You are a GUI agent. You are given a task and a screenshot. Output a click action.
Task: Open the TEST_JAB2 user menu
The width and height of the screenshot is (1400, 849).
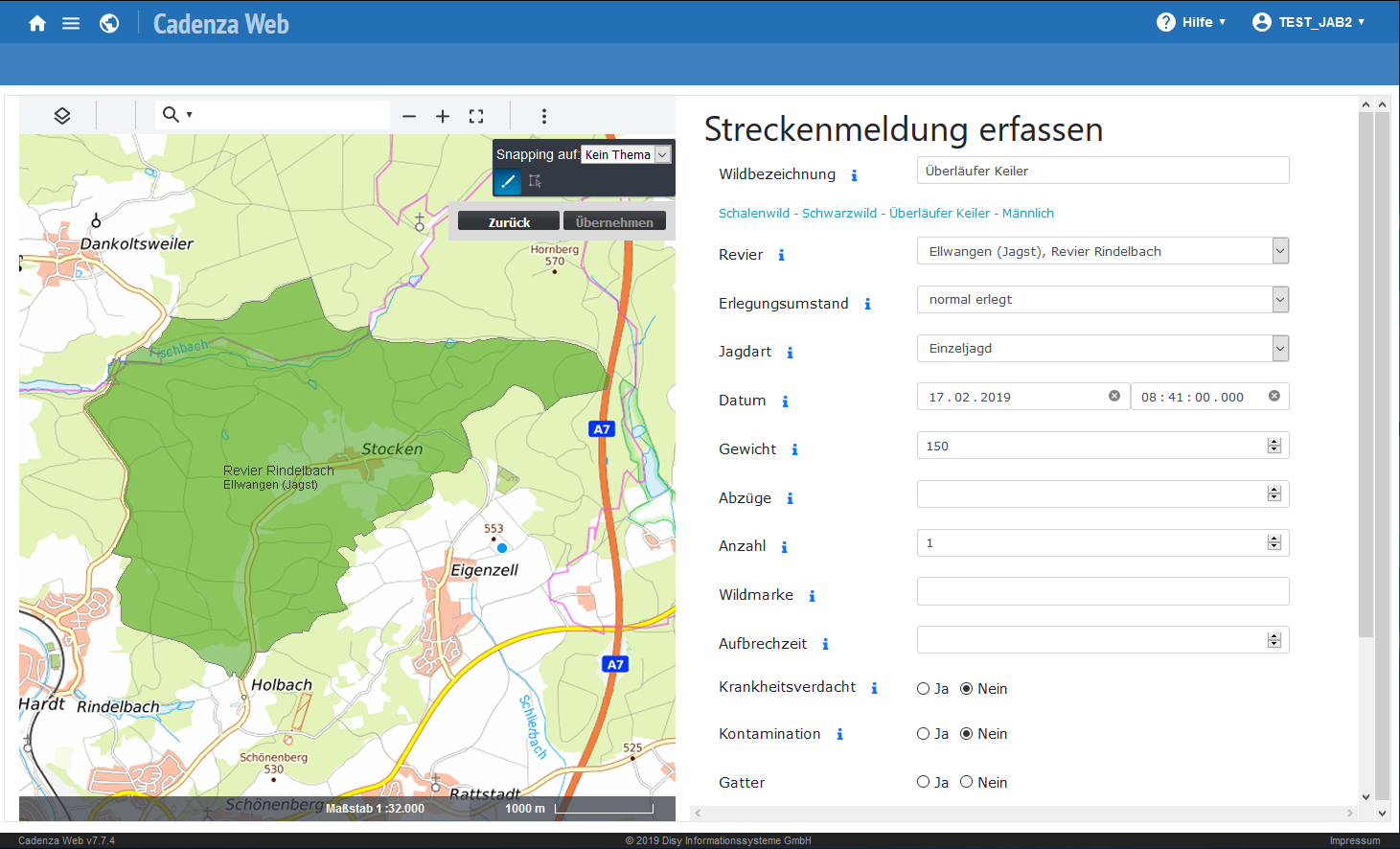[1309, 22]
